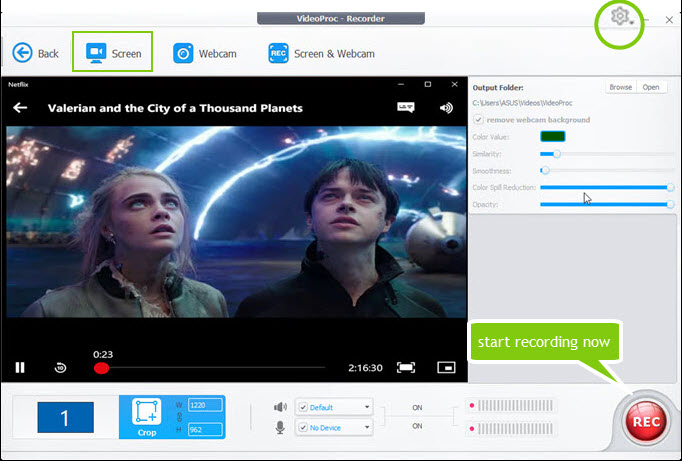Select Webcam recording mode
This screenshot has width=682, height=461.
(x=204, y=53)
